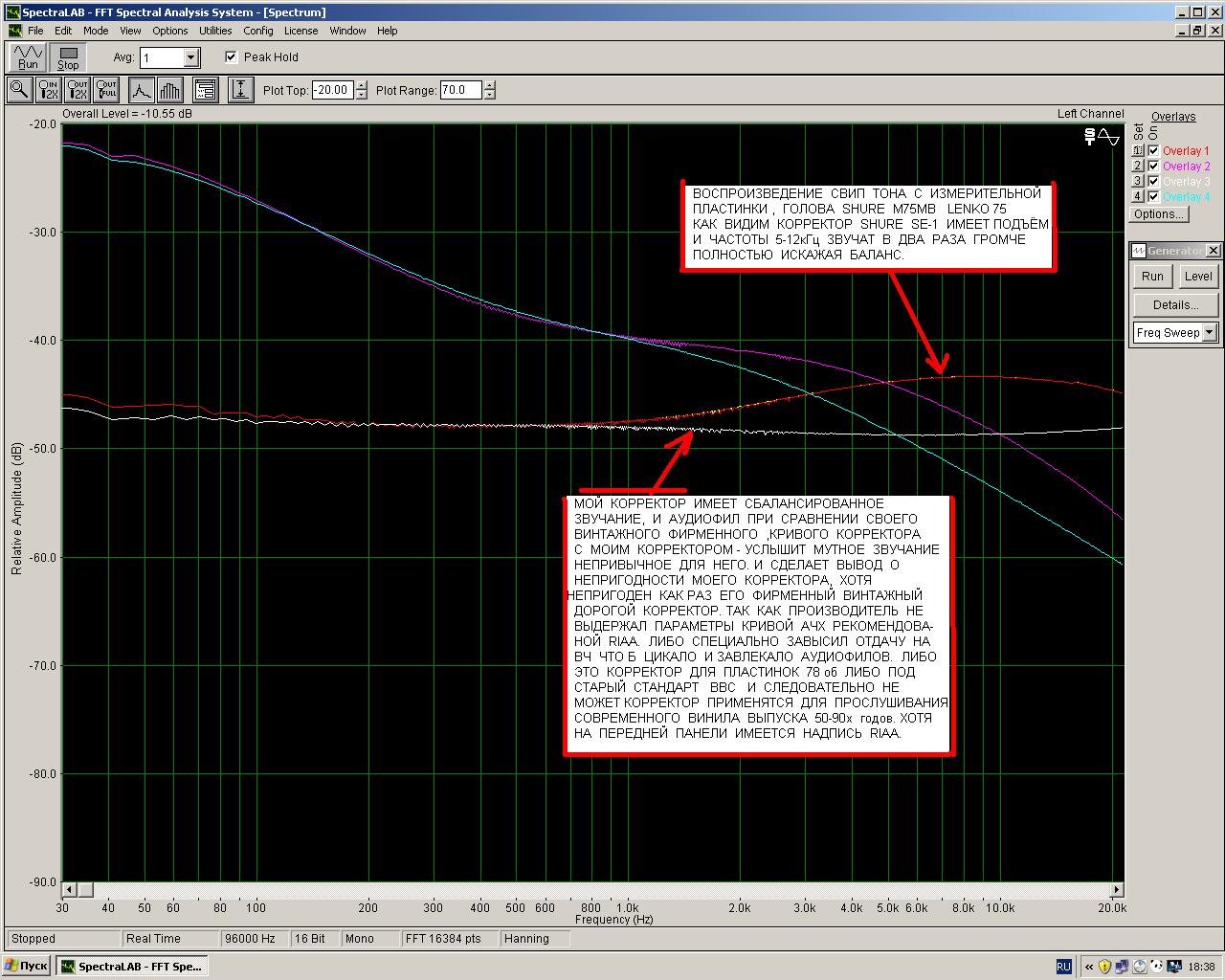Click the frequency scrollbar left arrow
Viewport: 1225px width, 980px height.
pos(69,889)
